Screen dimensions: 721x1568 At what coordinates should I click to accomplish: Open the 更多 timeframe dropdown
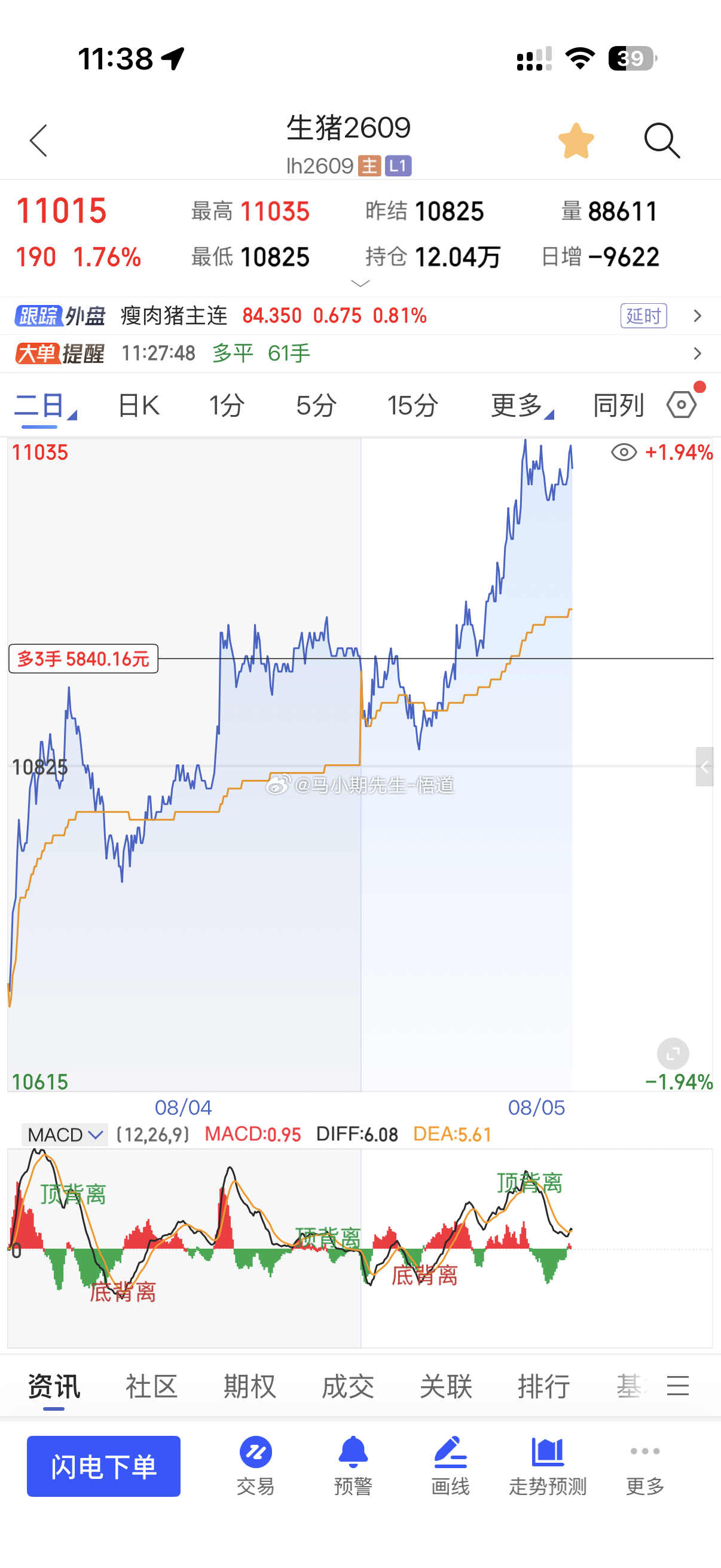click(522, 405)
